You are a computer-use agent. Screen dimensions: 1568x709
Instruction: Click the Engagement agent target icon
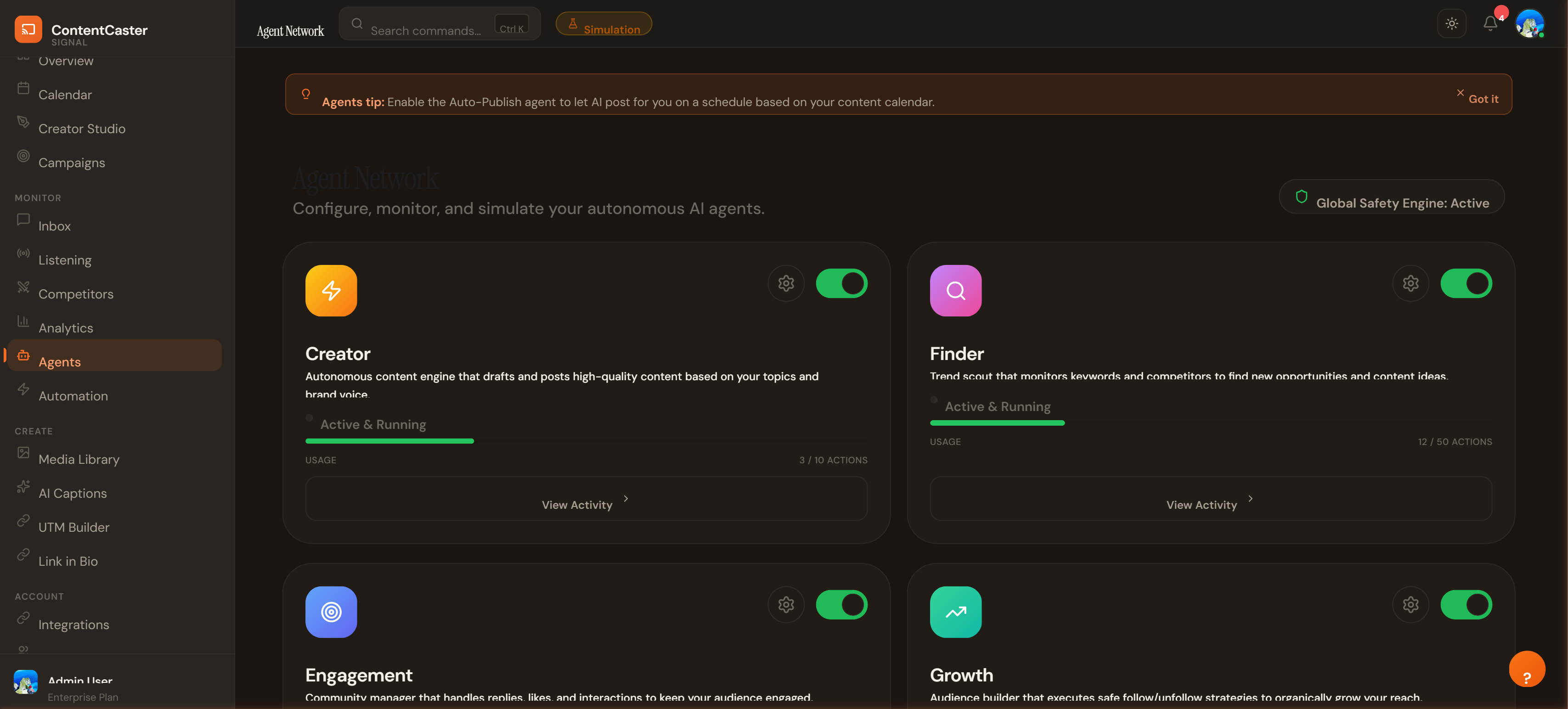(x=331, y=612)
